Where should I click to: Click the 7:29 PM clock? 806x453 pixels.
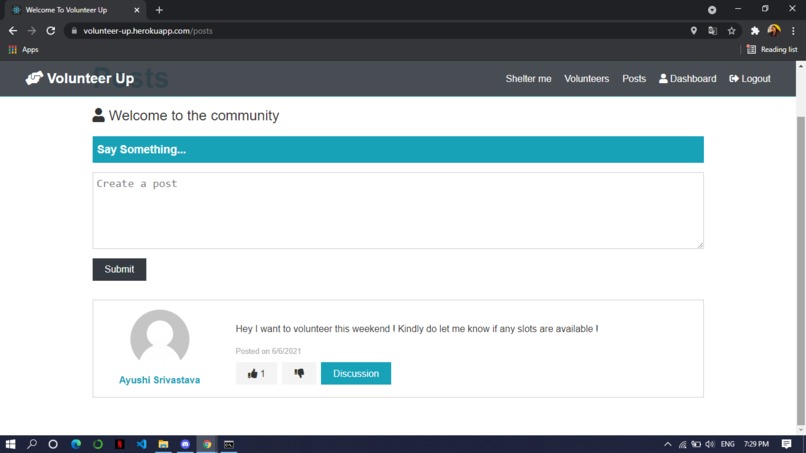coord(756,444)
